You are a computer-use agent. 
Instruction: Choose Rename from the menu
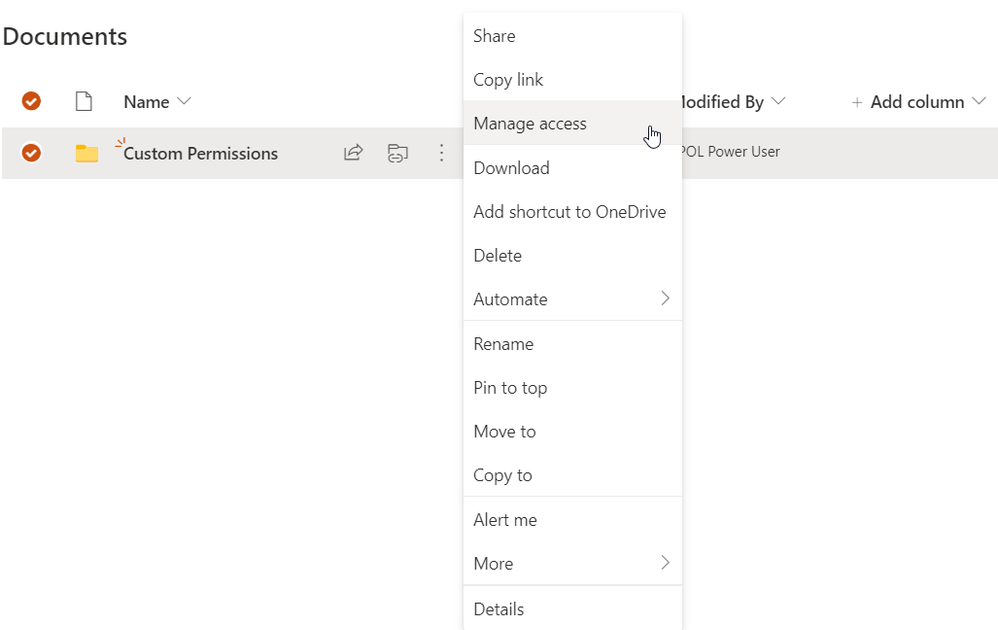point(503,344)
